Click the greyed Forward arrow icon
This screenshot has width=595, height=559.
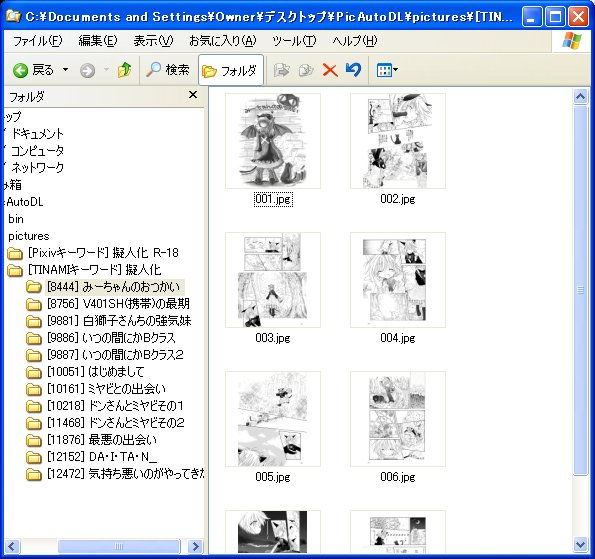(87, 71)
